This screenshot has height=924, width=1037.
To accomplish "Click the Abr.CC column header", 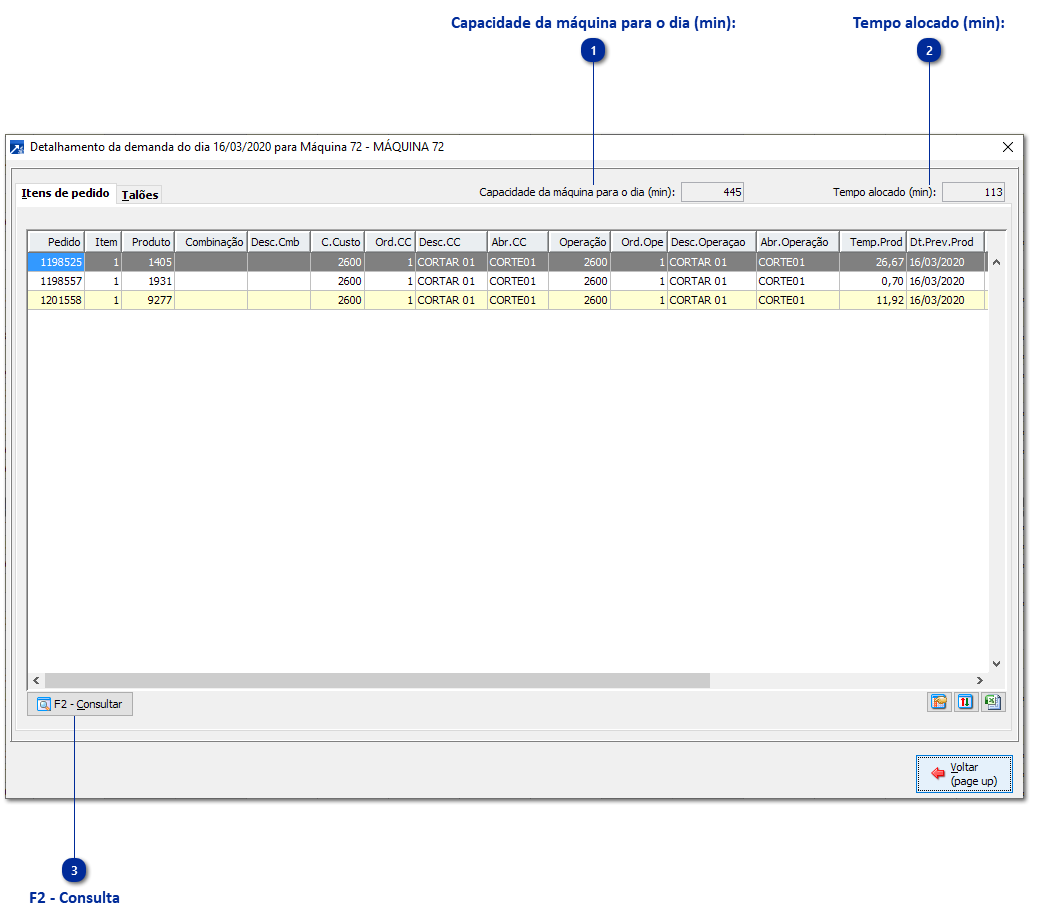I will 518,242.
